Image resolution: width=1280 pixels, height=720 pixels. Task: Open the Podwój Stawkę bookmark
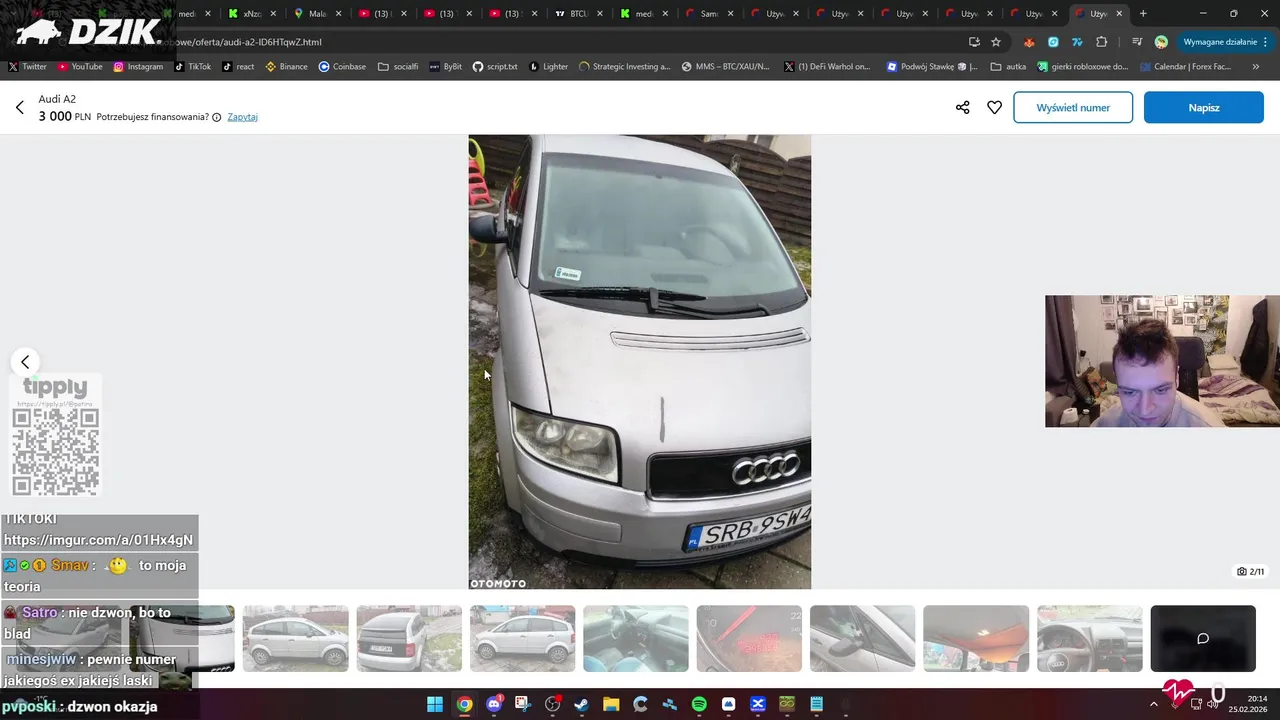(932, 67)
